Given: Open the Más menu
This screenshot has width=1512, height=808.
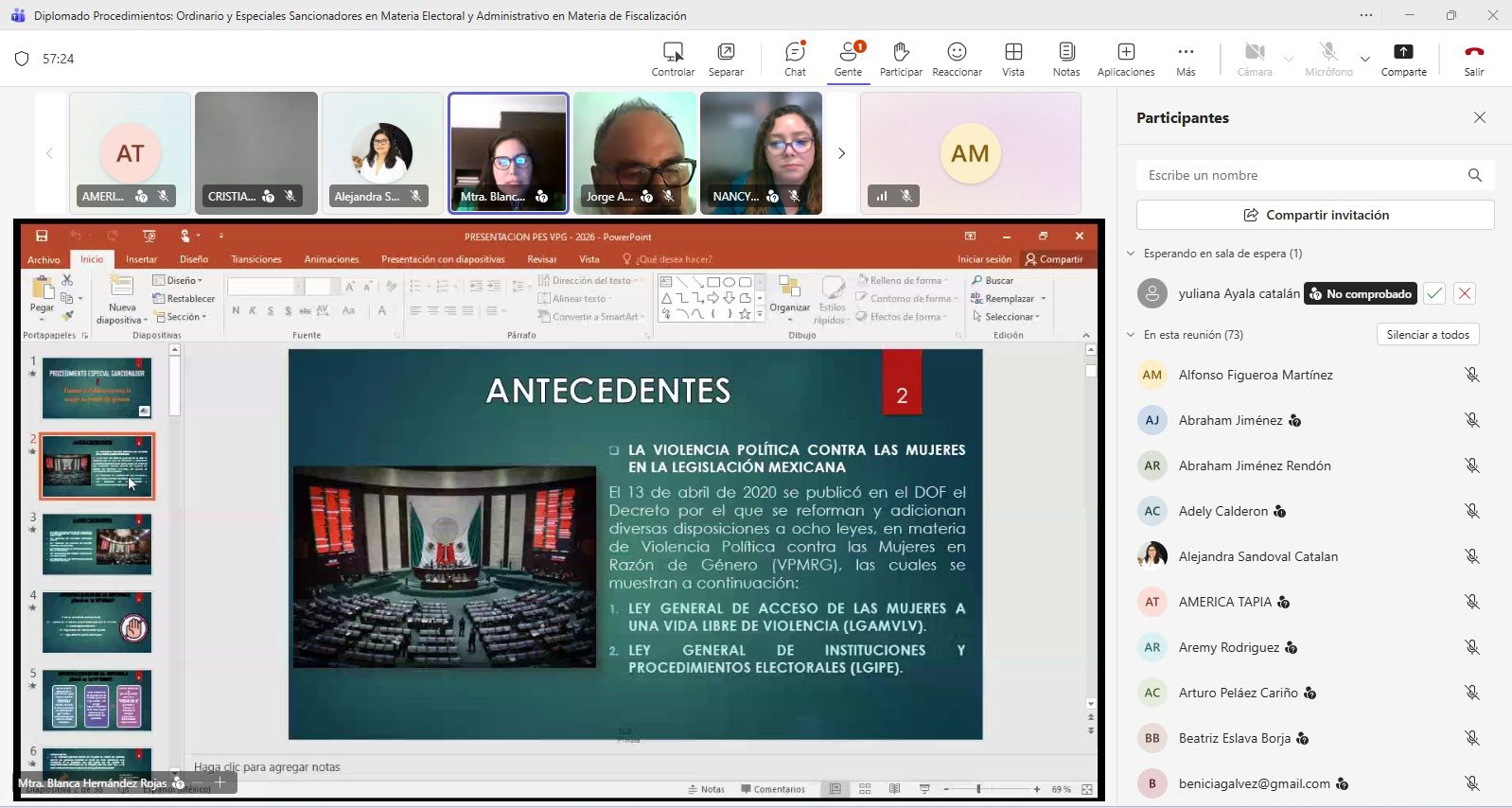Looking at the screenshot, I should 1186,59.
